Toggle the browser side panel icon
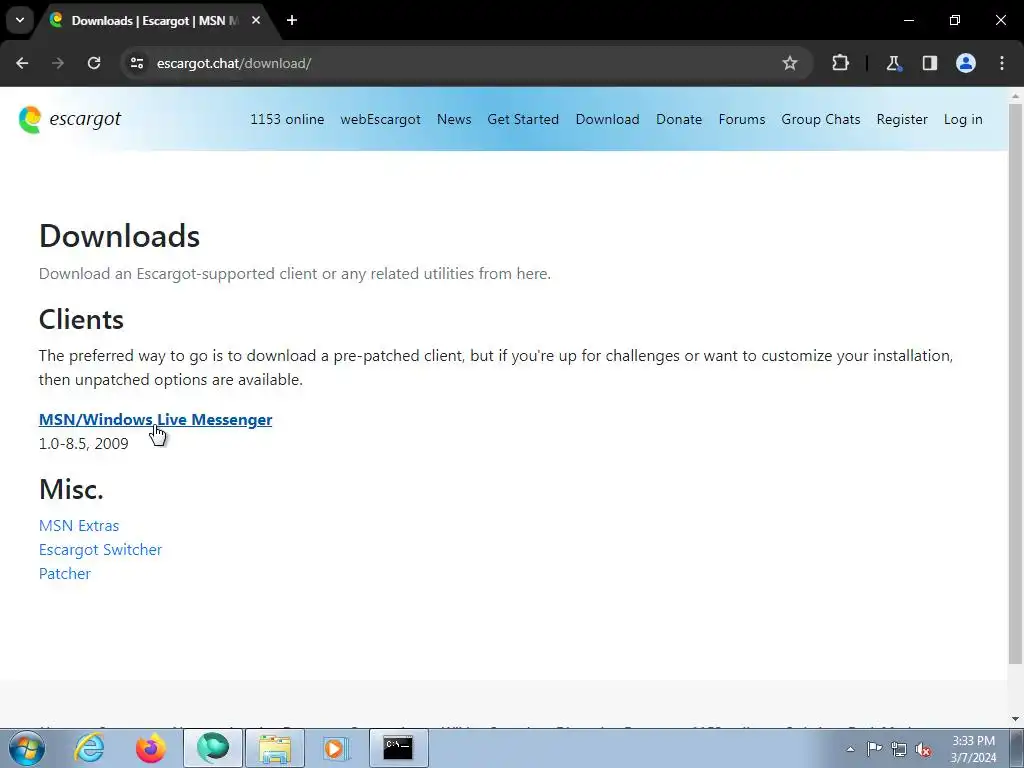This screenshot has width=1024, height=768. (929, 63)
